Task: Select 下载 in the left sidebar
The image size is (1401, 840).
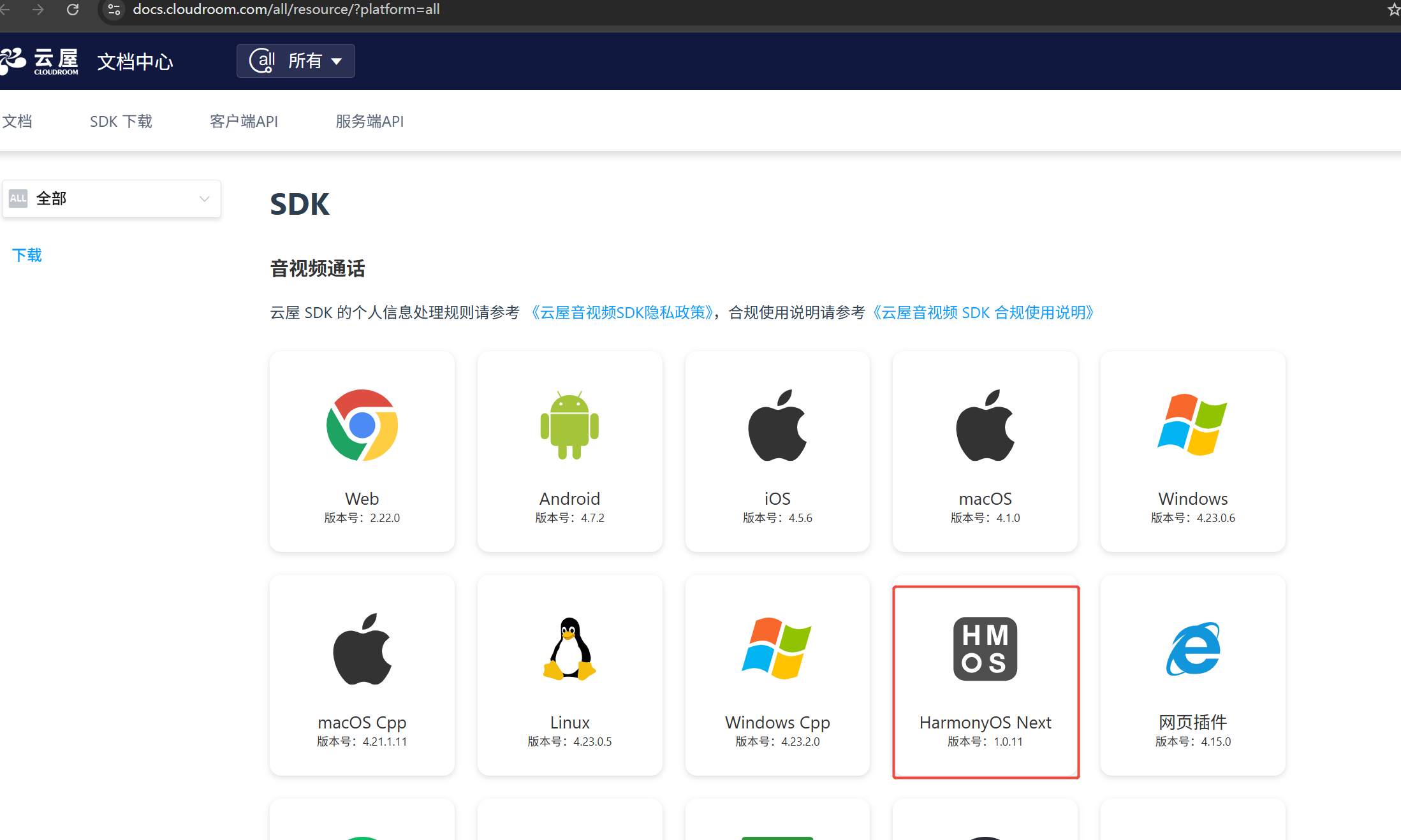Action: coord(27,255)
